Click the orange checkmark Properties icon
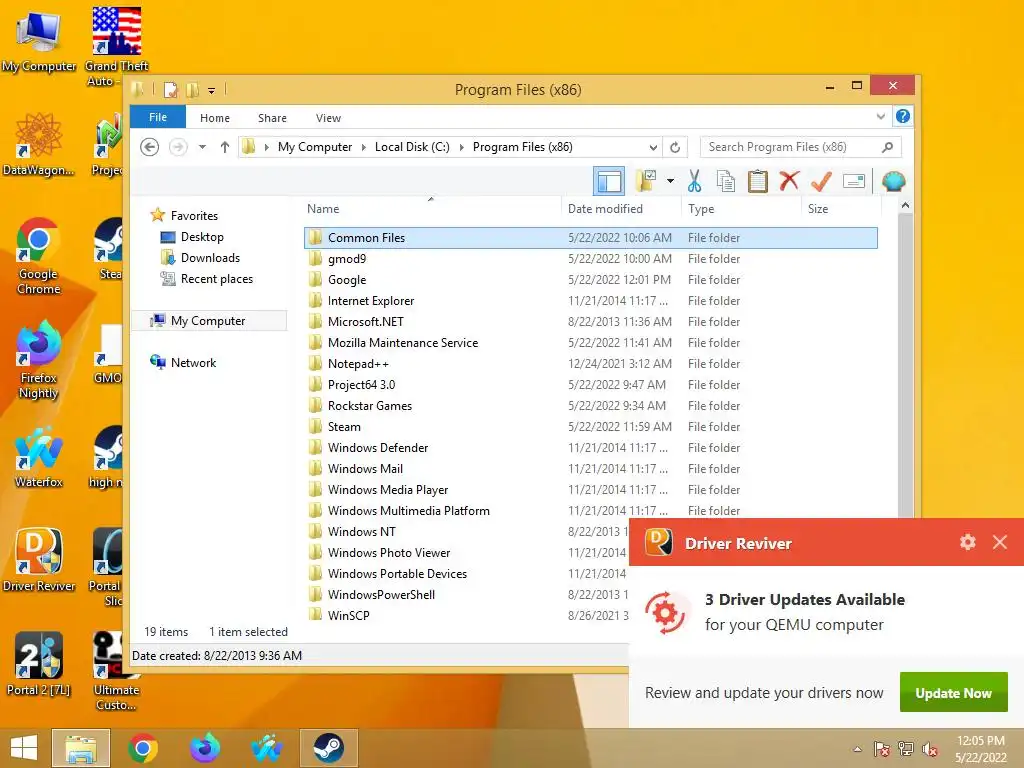 821,182
